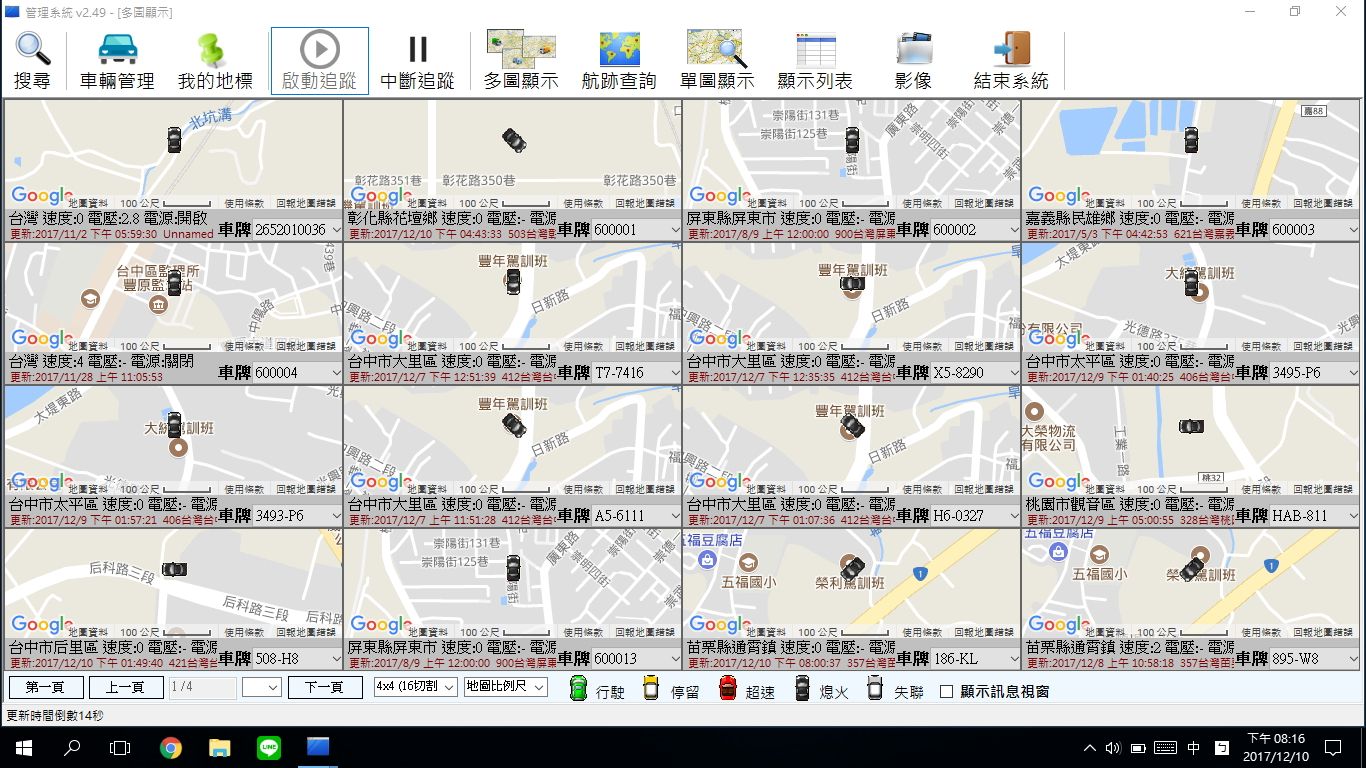The height and width of the screenshot is (768, 1366).
Task: Open Google Chrome from the taskbar
Action: (x=171, y=747)
